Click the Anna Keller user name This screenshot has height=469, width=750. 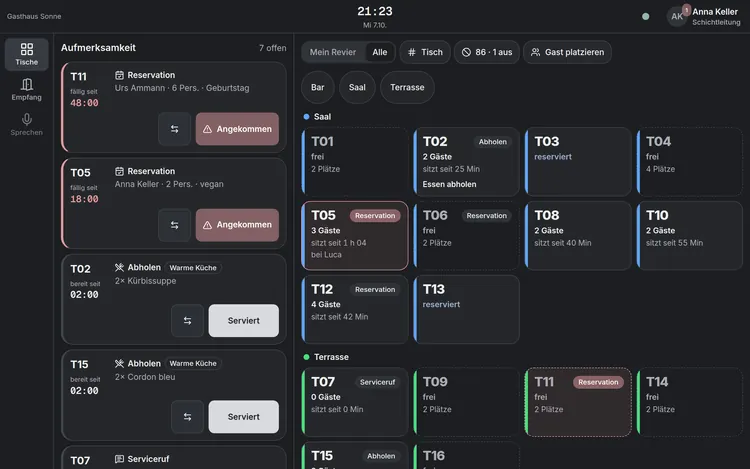715,12
